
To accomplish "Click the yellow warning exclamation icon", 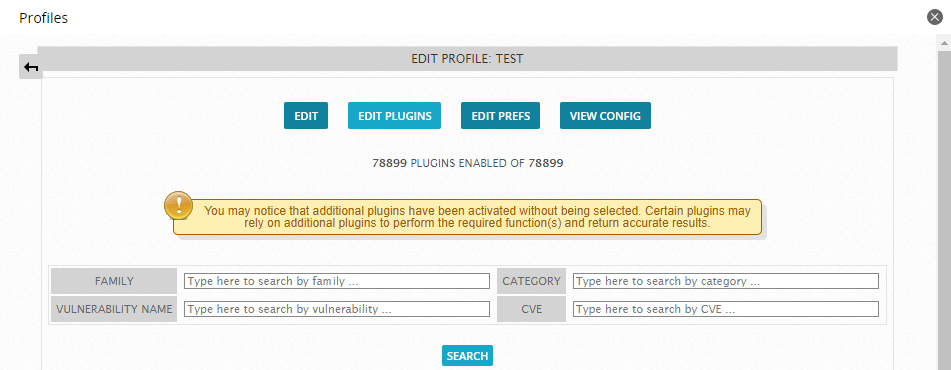I will [x=179, y=206].
